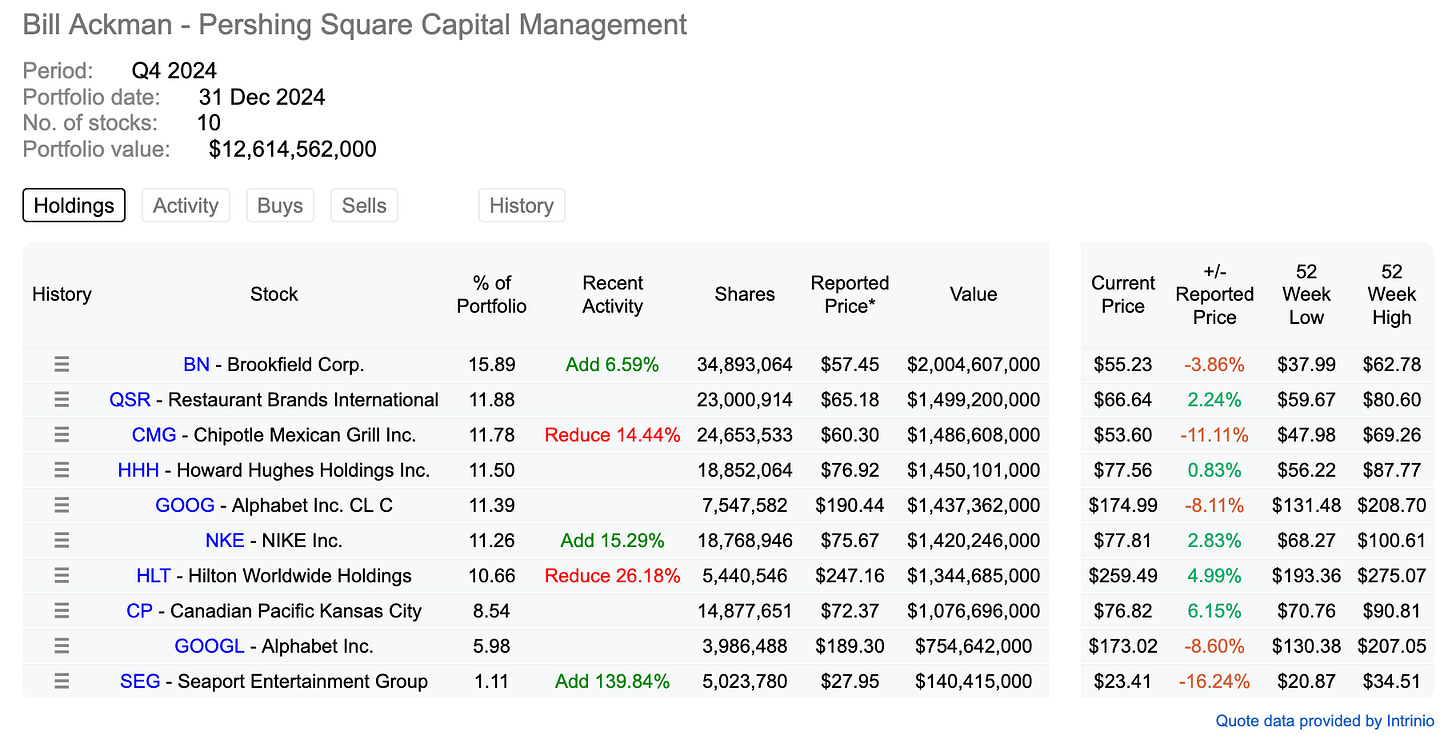Click the portfolio date '31 Dec 2024'
The width and height of the screenshot is (1456, 739).
tap(262, 97)
